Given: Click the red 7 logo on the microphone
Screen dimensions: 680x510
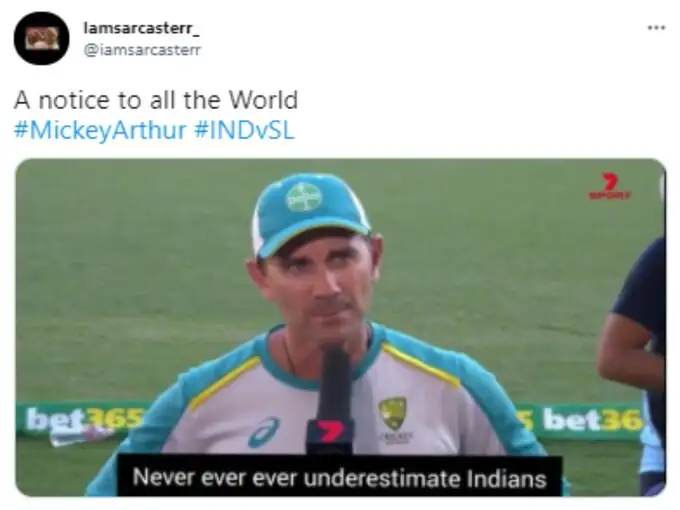Looking at the screenshot, I should (330, 432).
